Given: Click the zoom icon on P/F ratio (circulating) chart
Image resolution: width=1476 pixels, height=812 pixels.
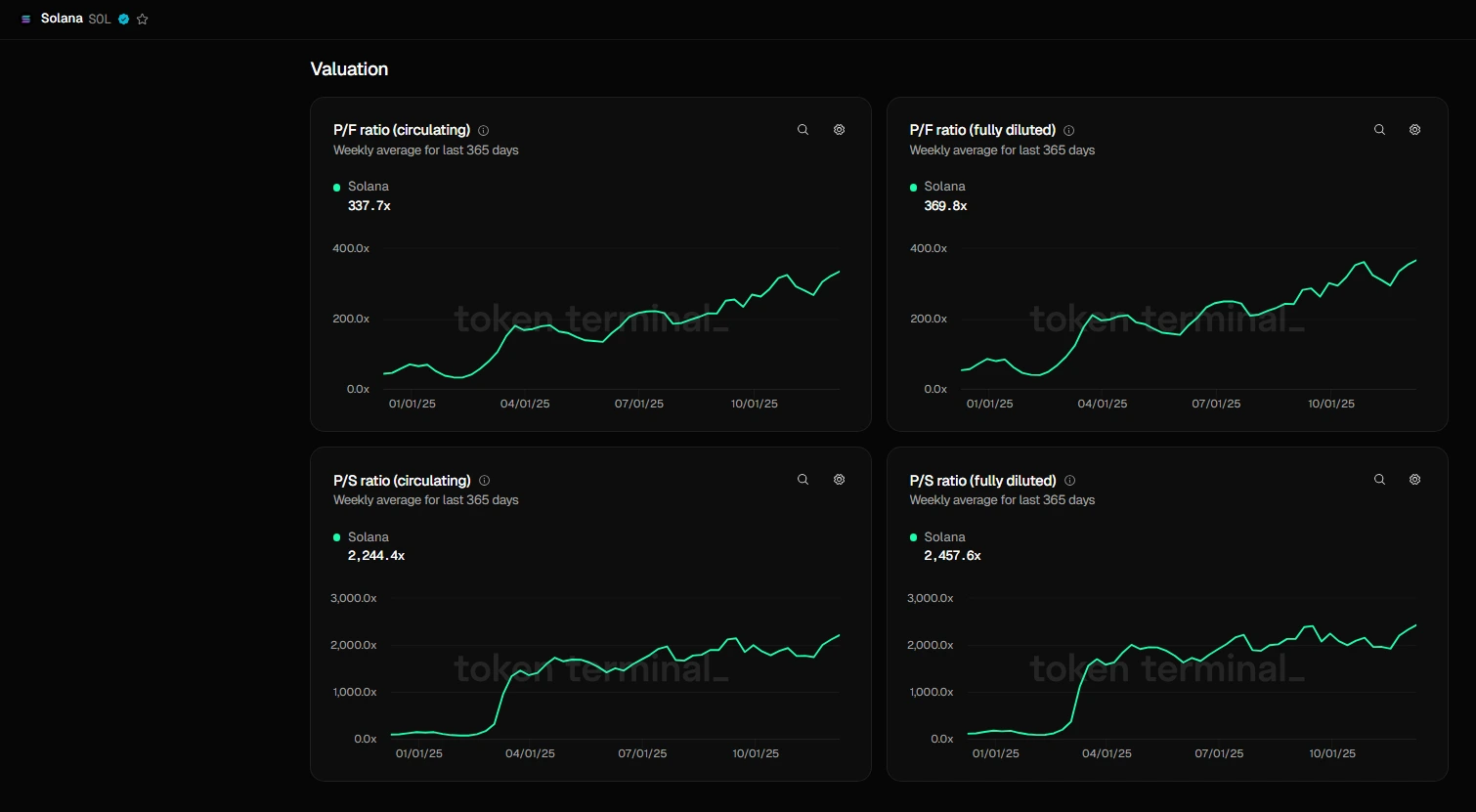Looking at the screenshot, I should [803, 130].
